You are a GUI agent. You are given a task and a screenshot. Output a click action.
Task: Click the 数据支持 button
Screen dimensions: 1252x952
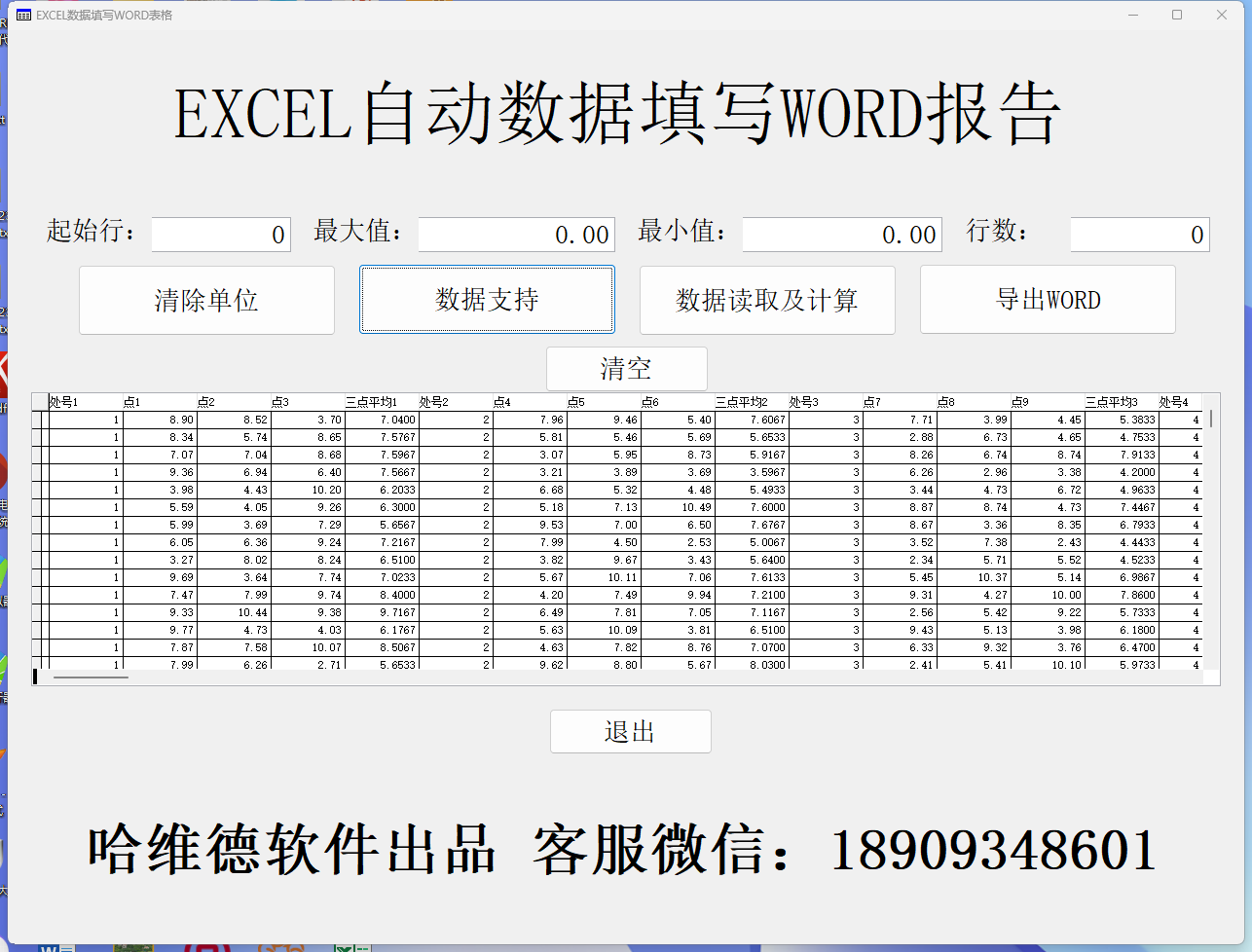487,300
